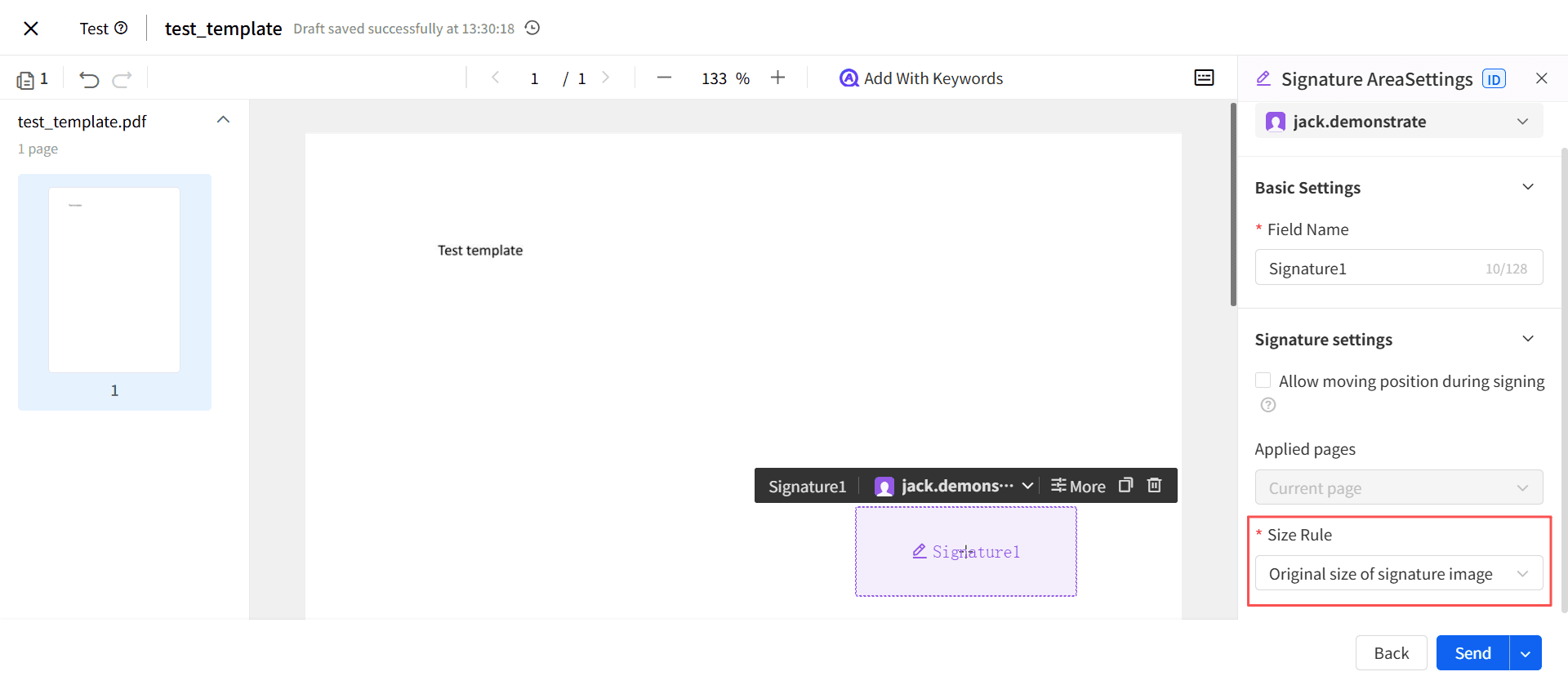
Task: Open More options on signature toolbar
Action: (1078, 486)
